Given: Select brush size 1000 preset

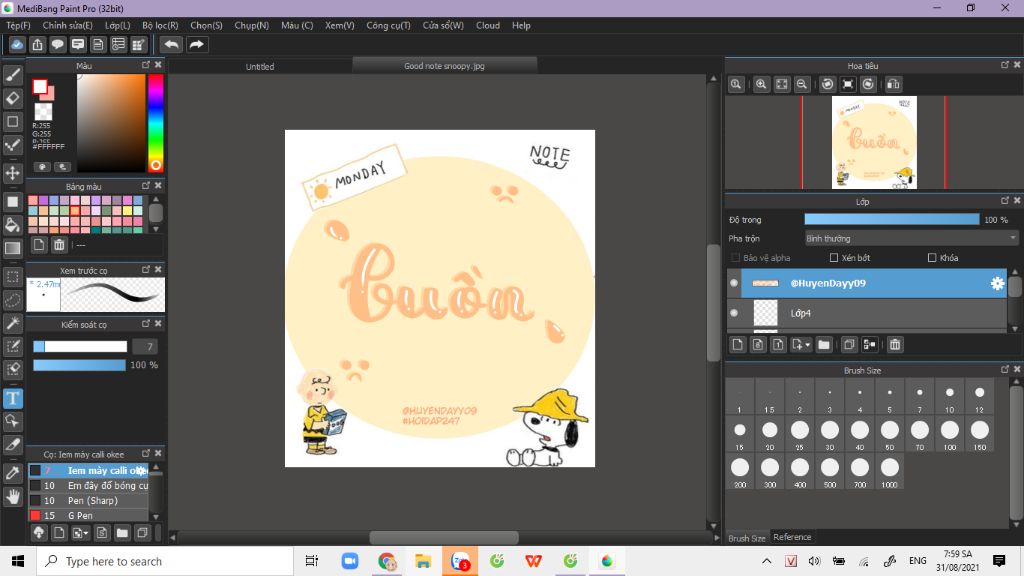Looking at the screenshot, I should (889, 471).
